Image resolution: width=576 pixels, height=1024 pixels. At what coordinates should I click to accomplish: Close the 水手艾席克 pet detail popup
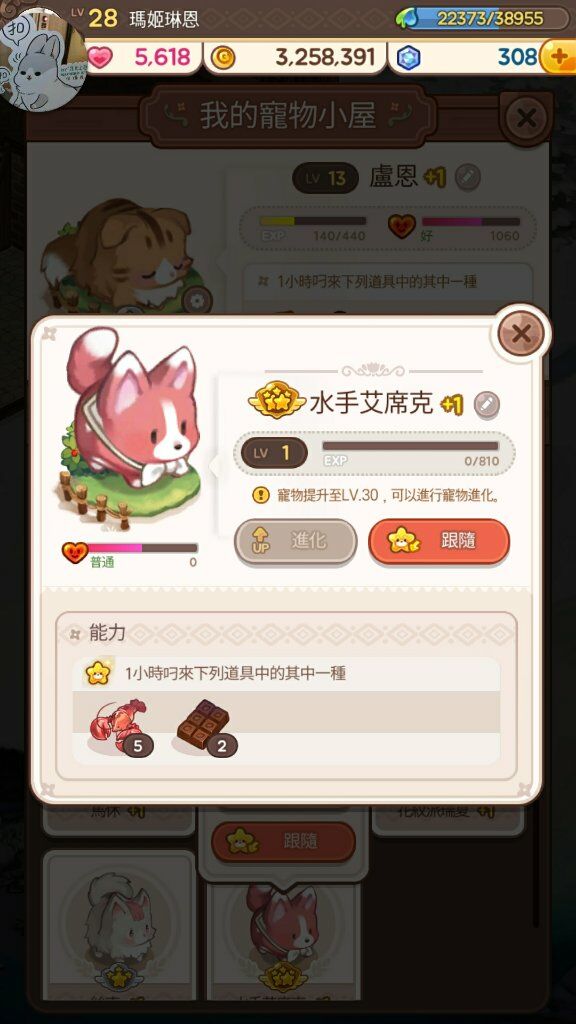(x=520, y=334)
